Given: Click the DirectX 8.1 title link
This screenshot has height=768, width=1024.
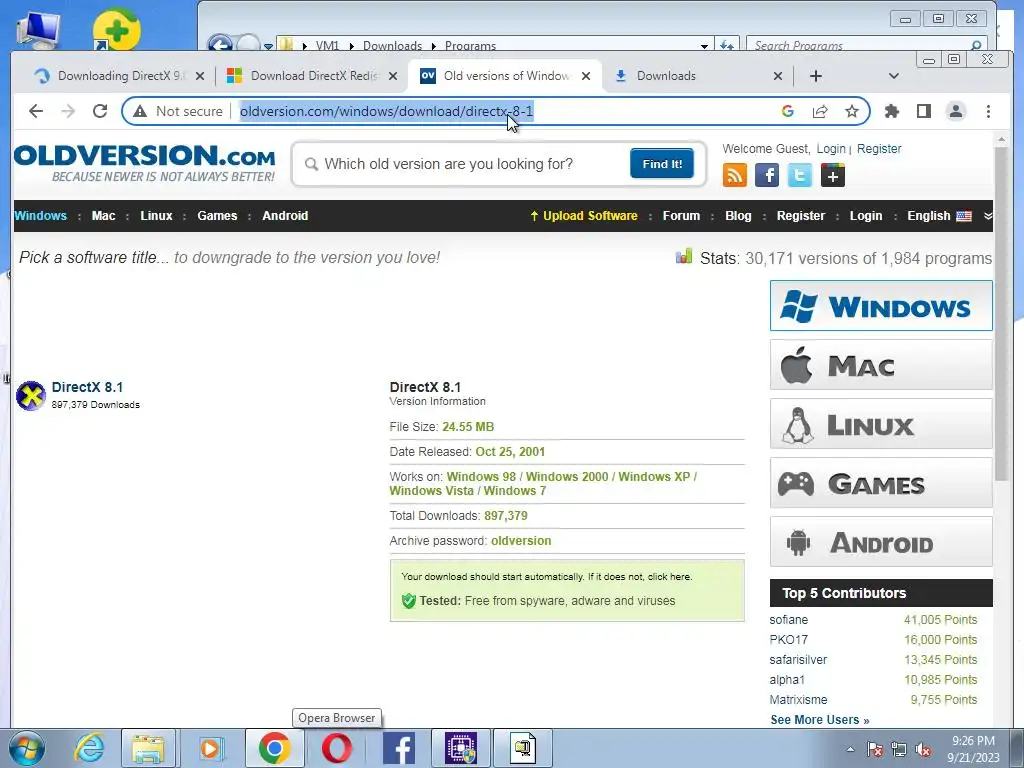Looking at the screenshot, I should [87, 387].
